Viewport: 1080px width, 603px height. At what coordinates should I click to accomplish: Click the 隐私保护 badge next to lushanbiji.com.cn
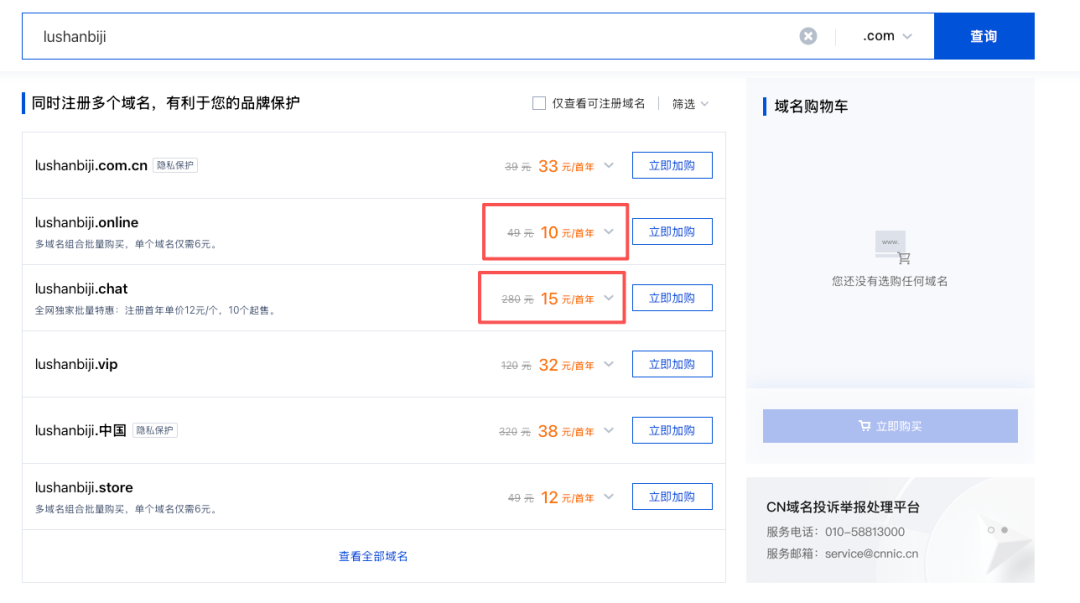point(175,165)
